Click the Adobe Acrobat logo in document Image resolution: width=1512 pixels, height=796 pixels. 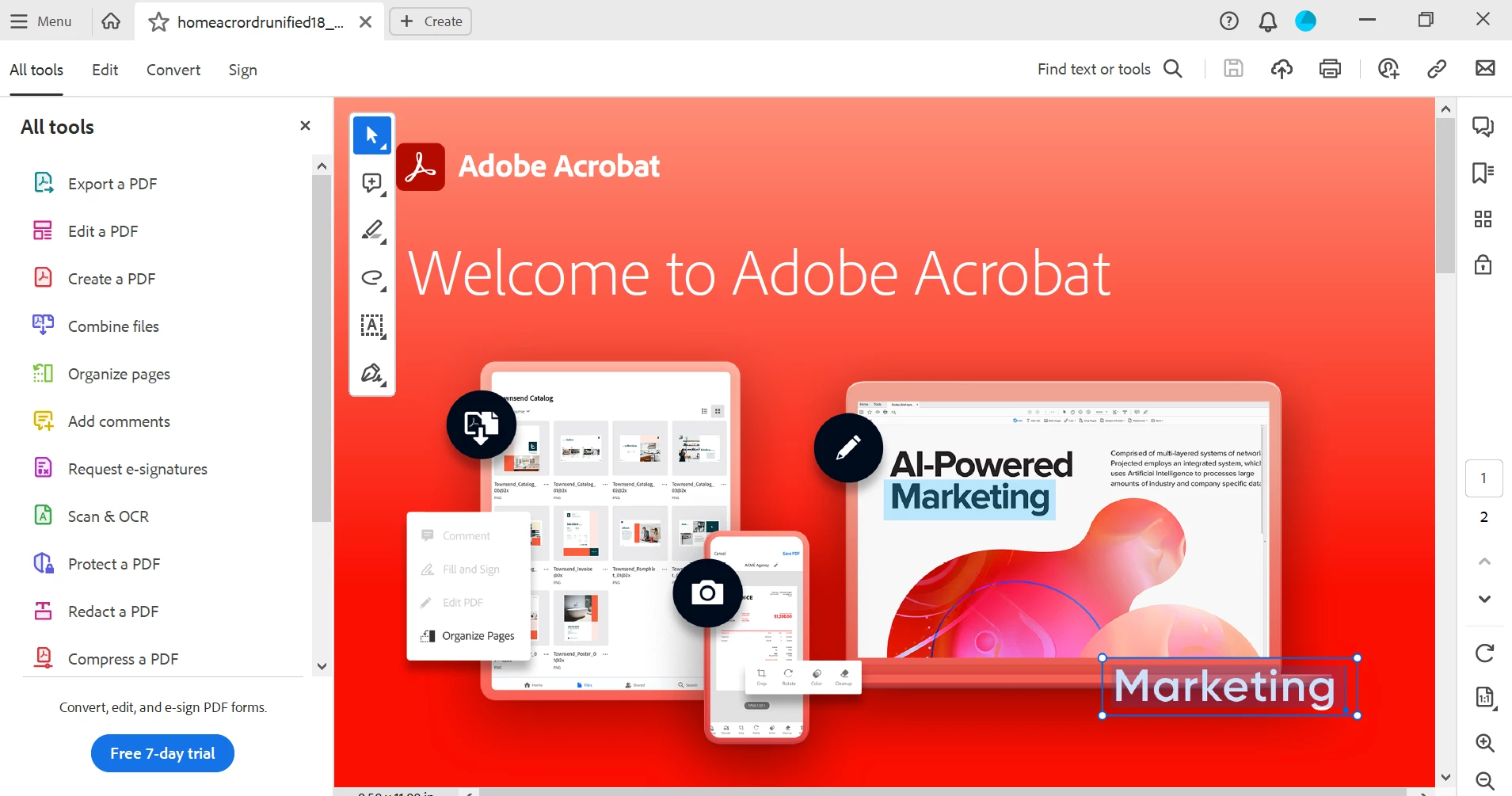(421, 167)
